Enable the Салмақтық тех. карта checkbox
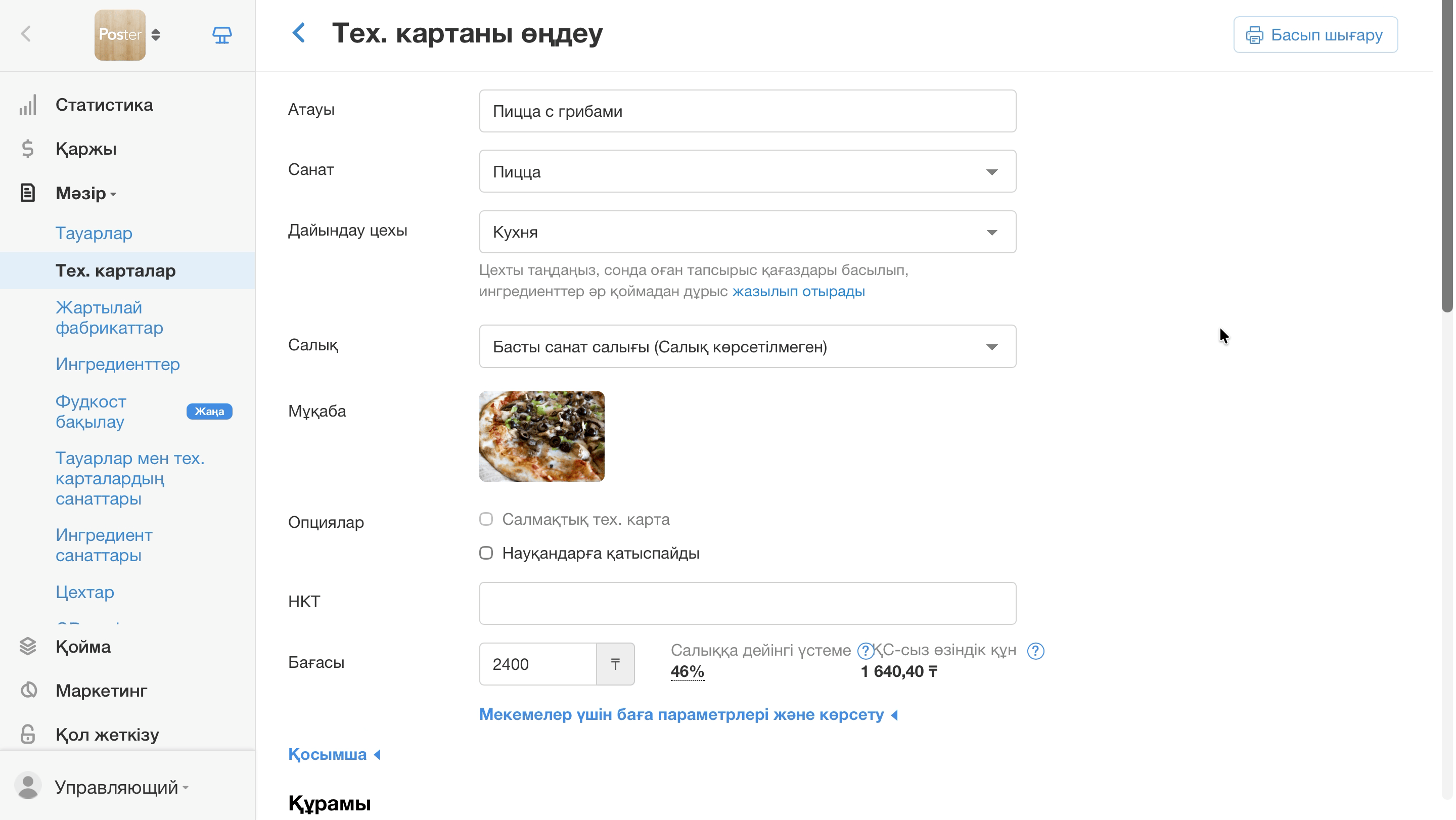The height and width of the screenshot is (820, 1456). (486, 519)
